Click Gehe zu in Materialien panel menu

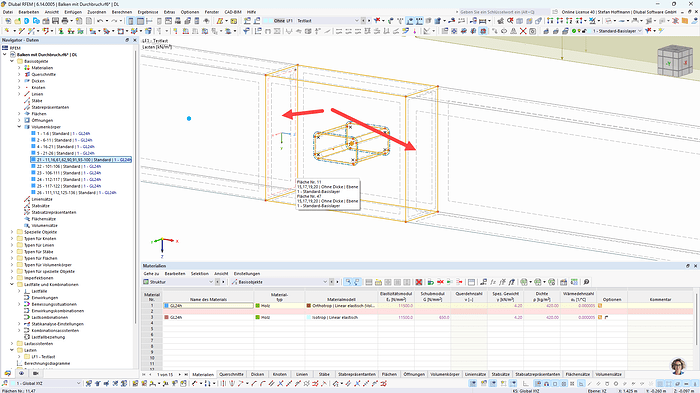point(151,273)
